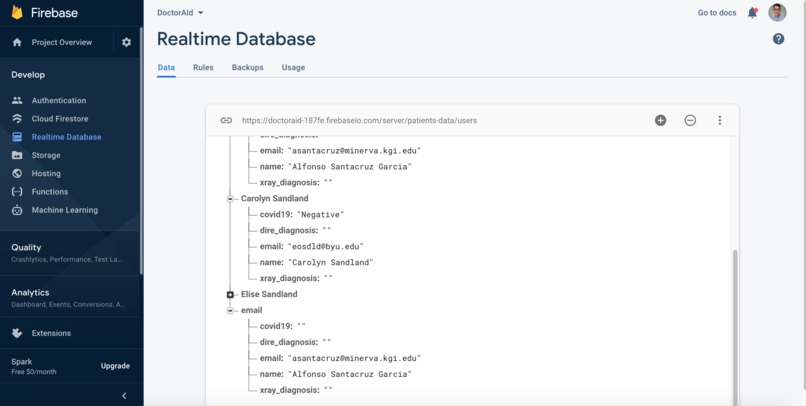The width and height of the screenshot is (806, 406).
Task: Click the Upgrade plan button
Action: click(115, 366)
